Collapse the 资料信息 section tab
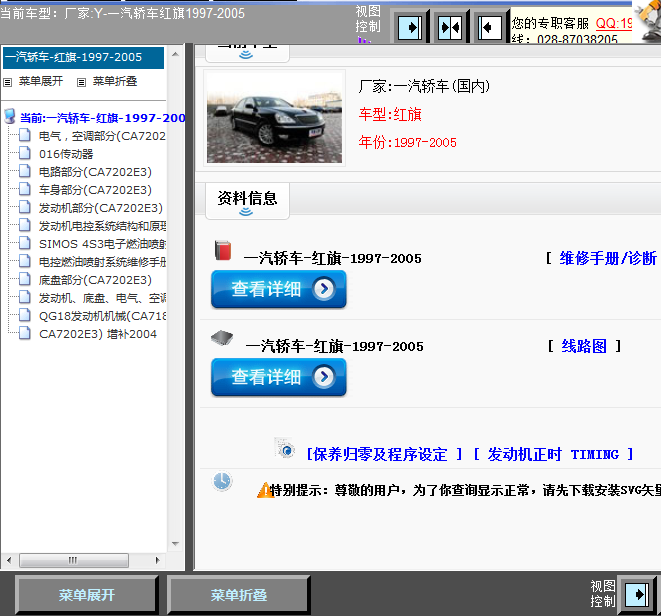661x616 pixels. 247,201
